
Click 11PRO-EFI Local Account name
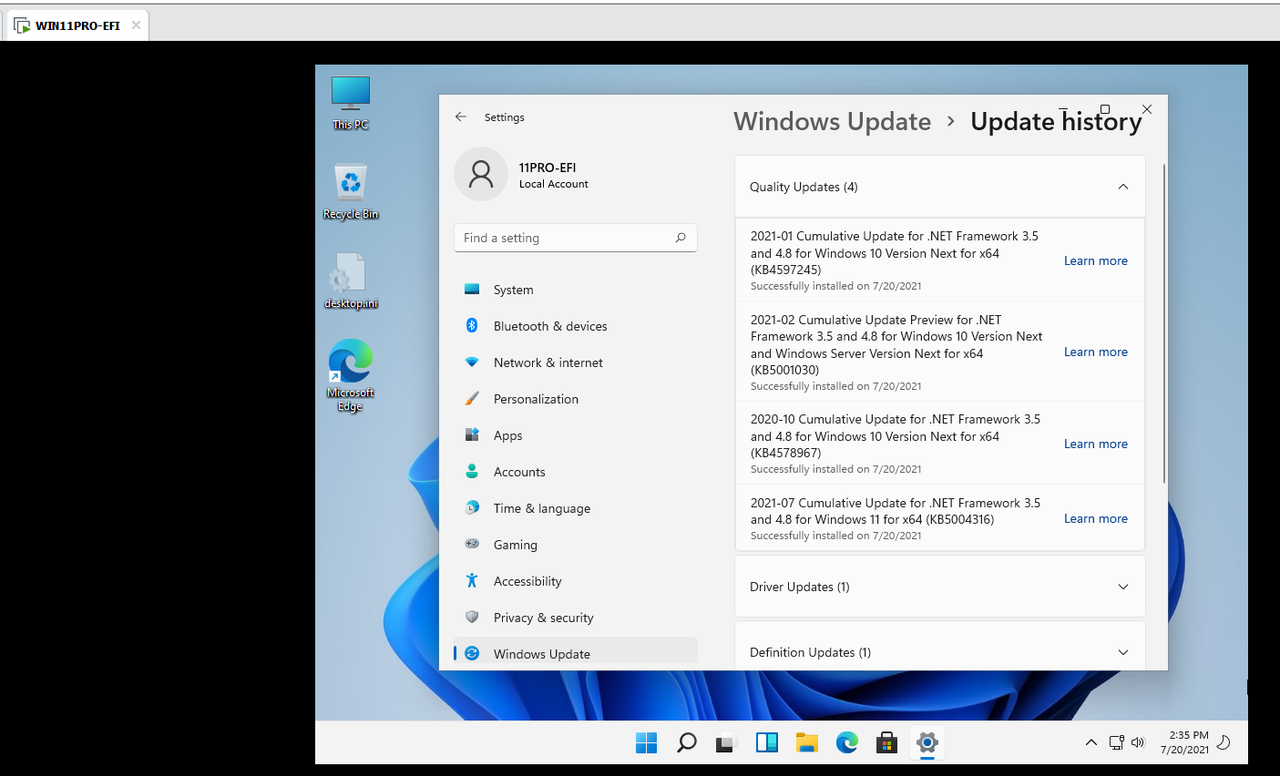point(553,175)
